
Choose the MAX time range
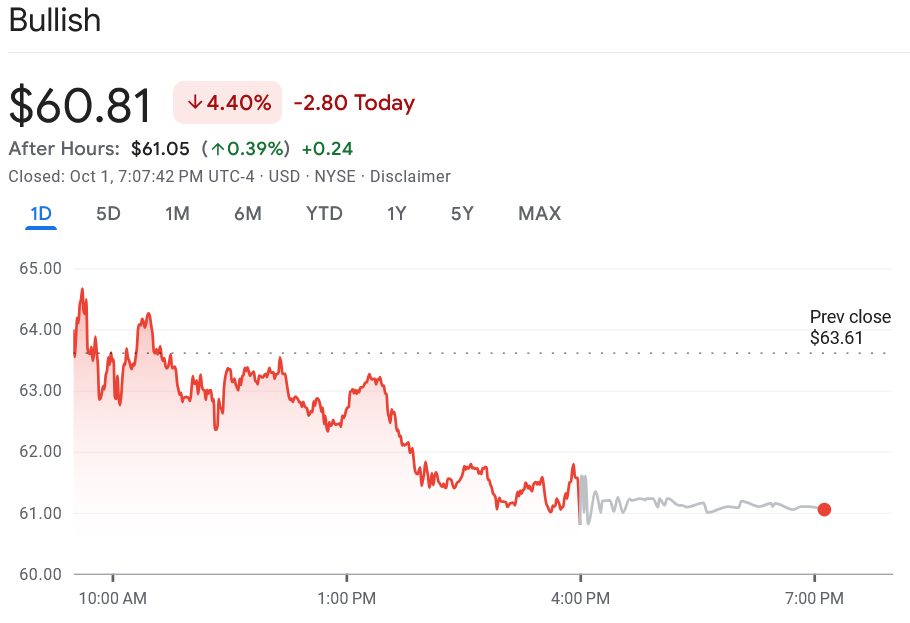coord(539,213)
